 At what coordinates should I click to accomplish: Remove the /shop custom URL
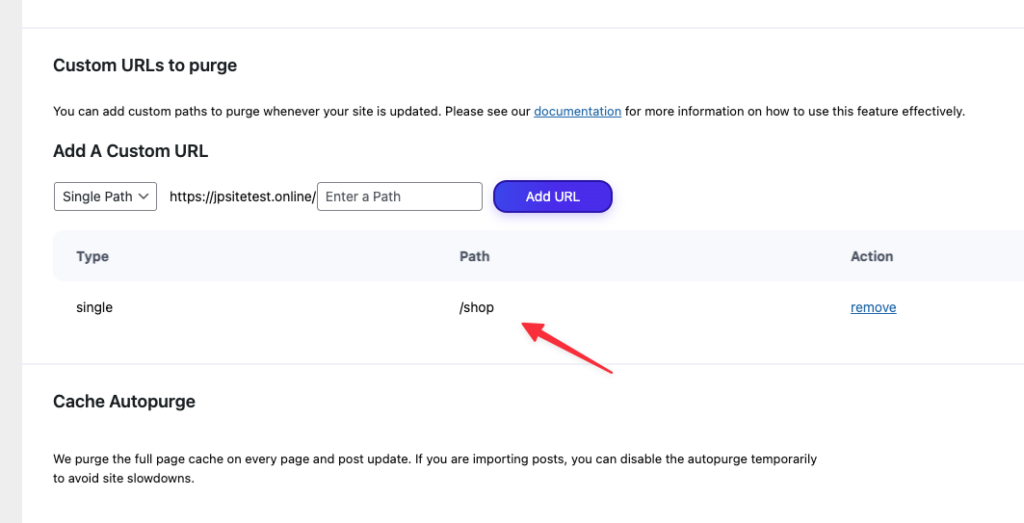pyautogui.click(x=873, y=307)
